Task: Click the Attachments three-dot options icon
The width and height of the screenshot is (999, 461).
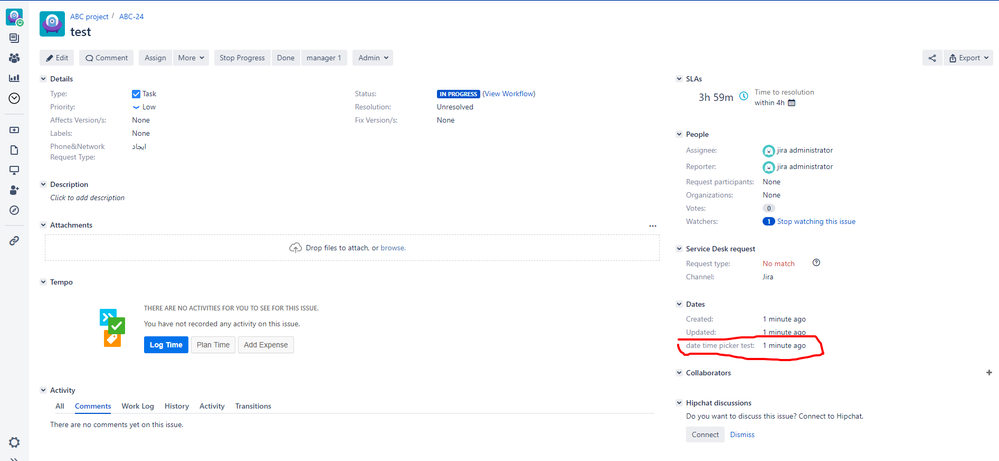Action: tap(652, 226)
